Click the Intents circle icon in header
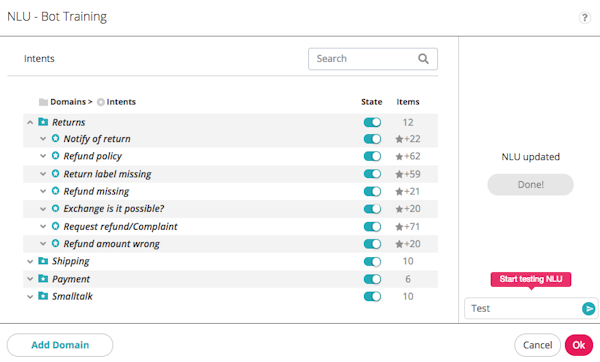The height and width of the screenshot is (362, 600). [101, 102]
